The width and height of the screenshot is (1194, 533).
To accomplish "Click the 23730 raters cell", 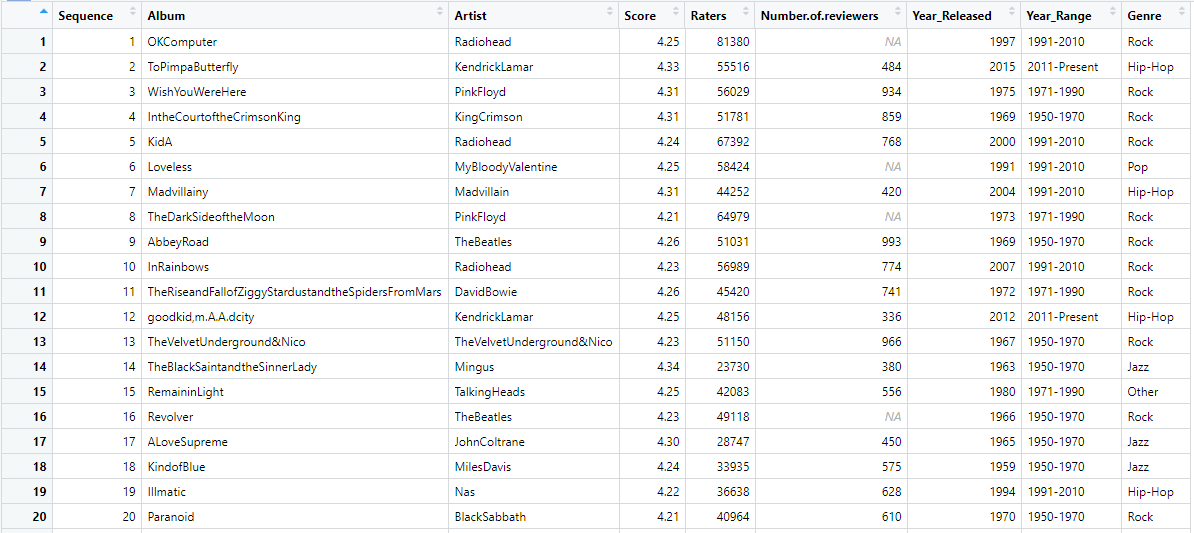I will pyautogui.click(x=720, y=367).
